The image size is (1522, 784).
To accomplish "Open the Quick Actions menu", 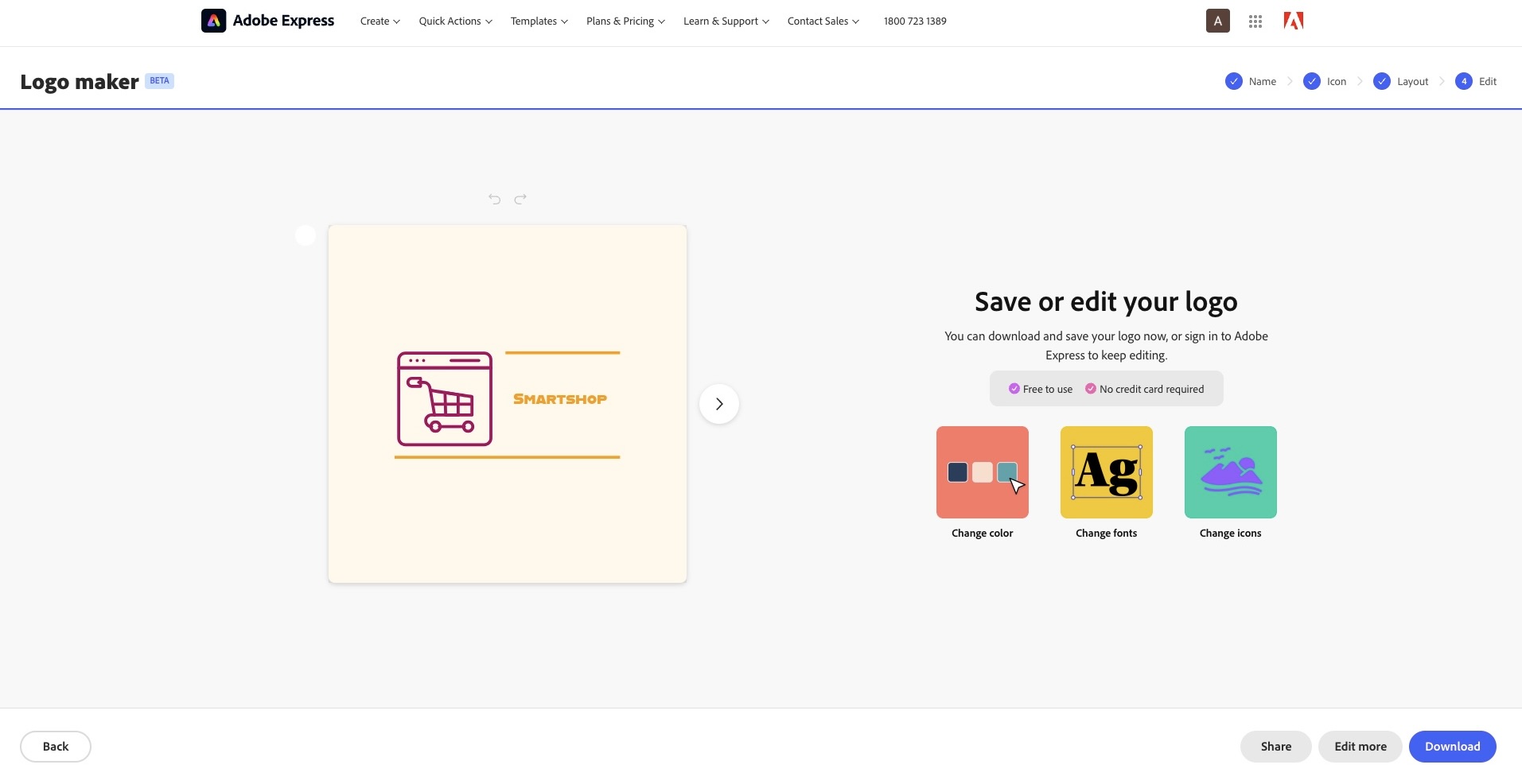I will pos(455,21).
